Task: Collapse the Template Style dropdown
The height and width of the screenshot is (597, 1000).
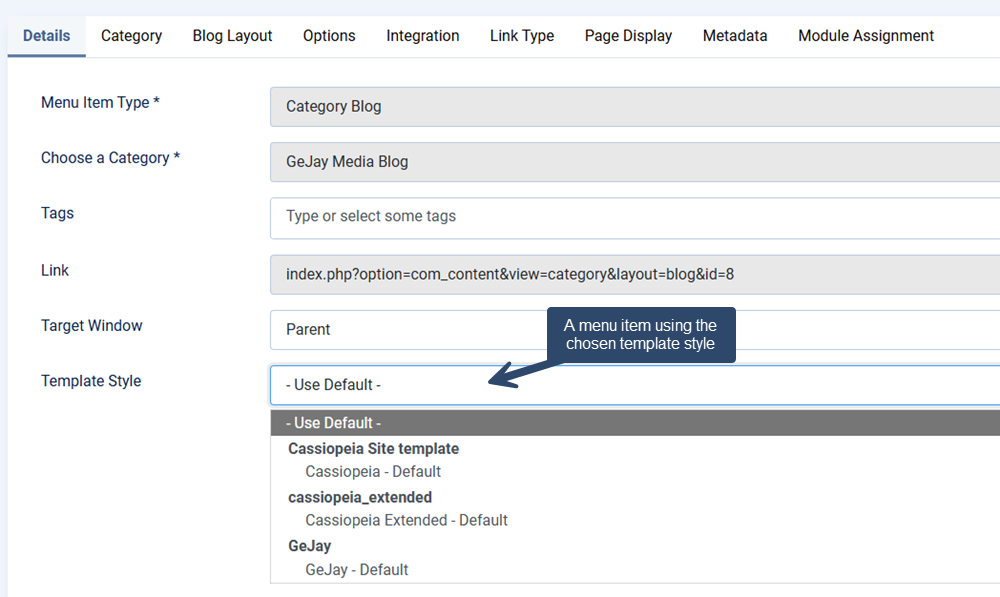Action: pos(635,385)
